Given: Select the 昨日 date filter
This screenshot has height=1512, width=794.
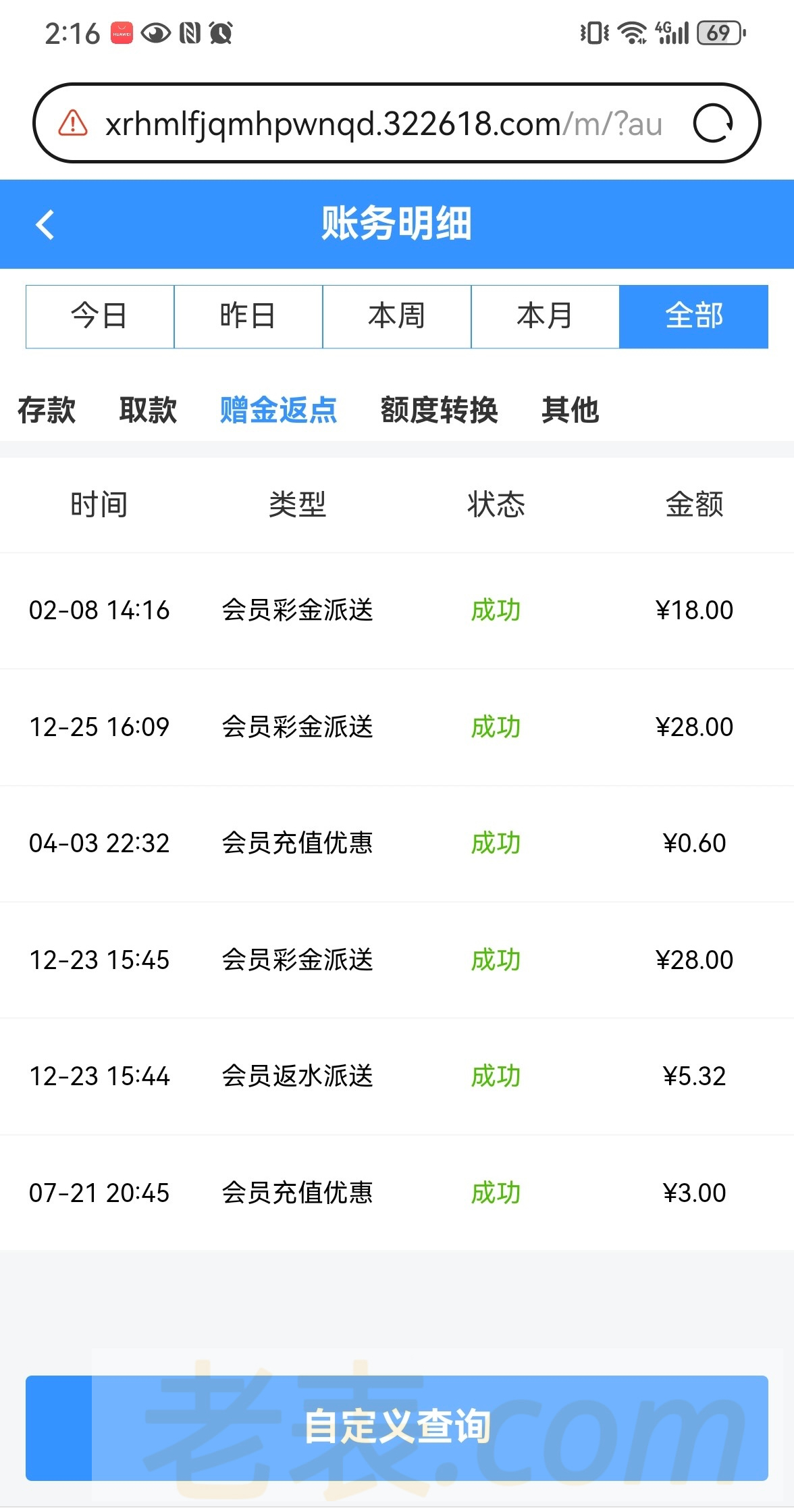Looking at the screenshot, I should tap(248, 316).
